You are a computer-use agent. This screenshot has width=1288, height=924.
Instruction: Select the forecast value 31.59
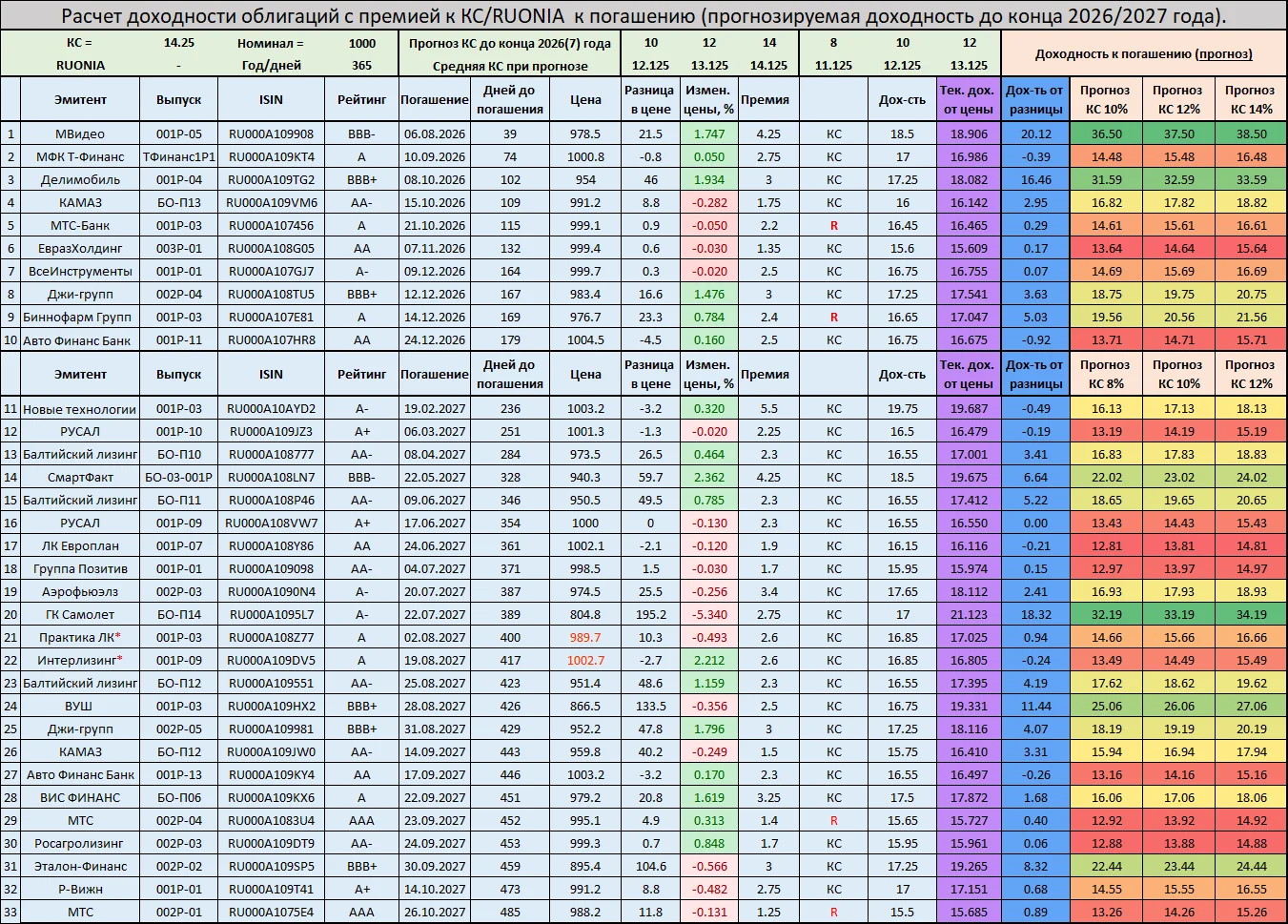(1105, 180)
